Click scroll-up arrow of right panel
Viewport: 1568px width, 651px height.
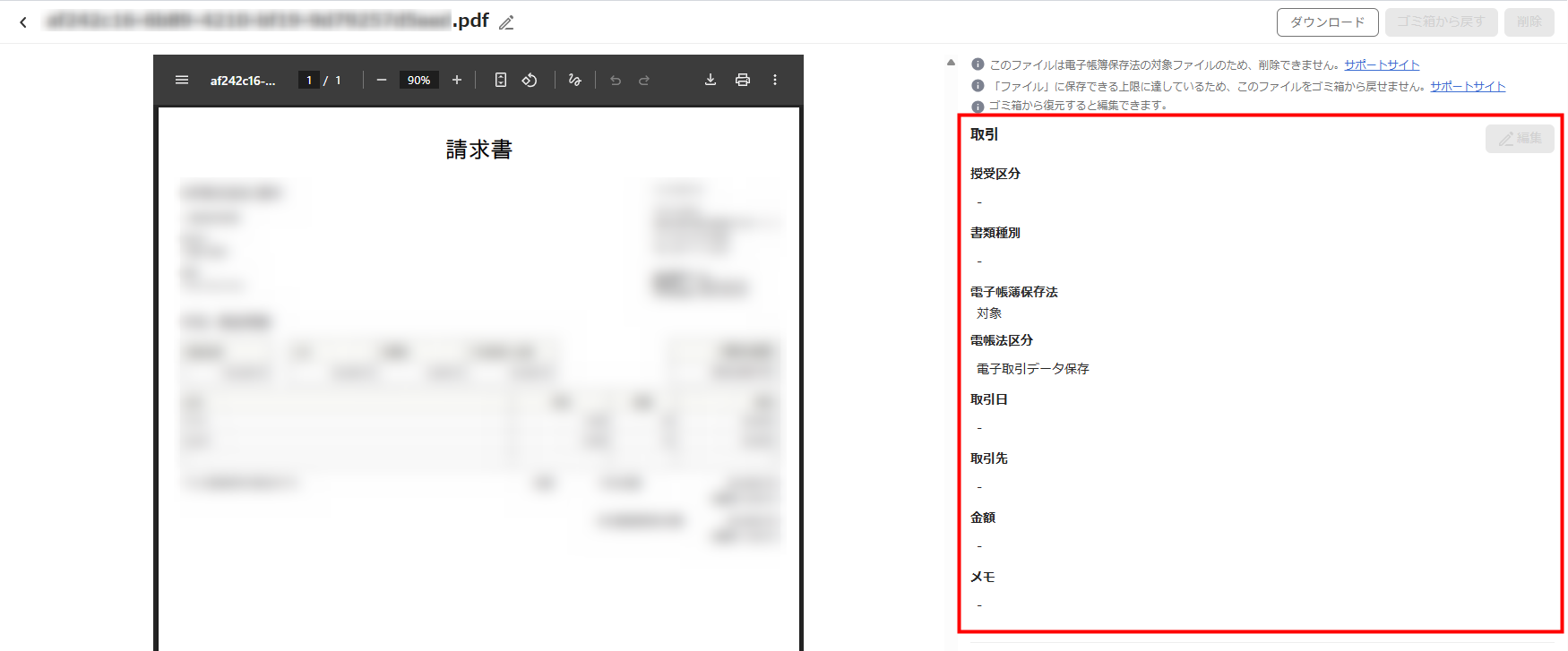click(x=951, y=63)
